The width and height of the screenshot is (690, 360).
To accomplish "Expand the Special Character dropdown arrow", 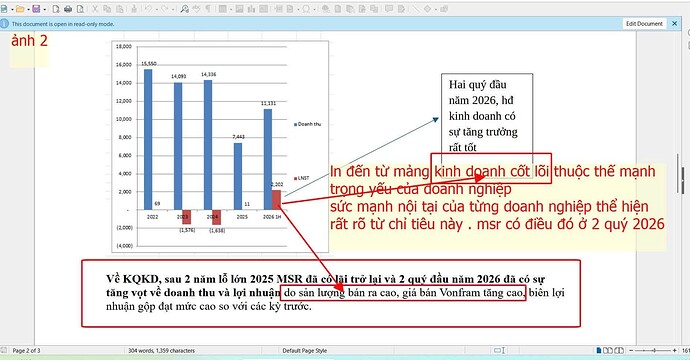I will click(314, 9).
